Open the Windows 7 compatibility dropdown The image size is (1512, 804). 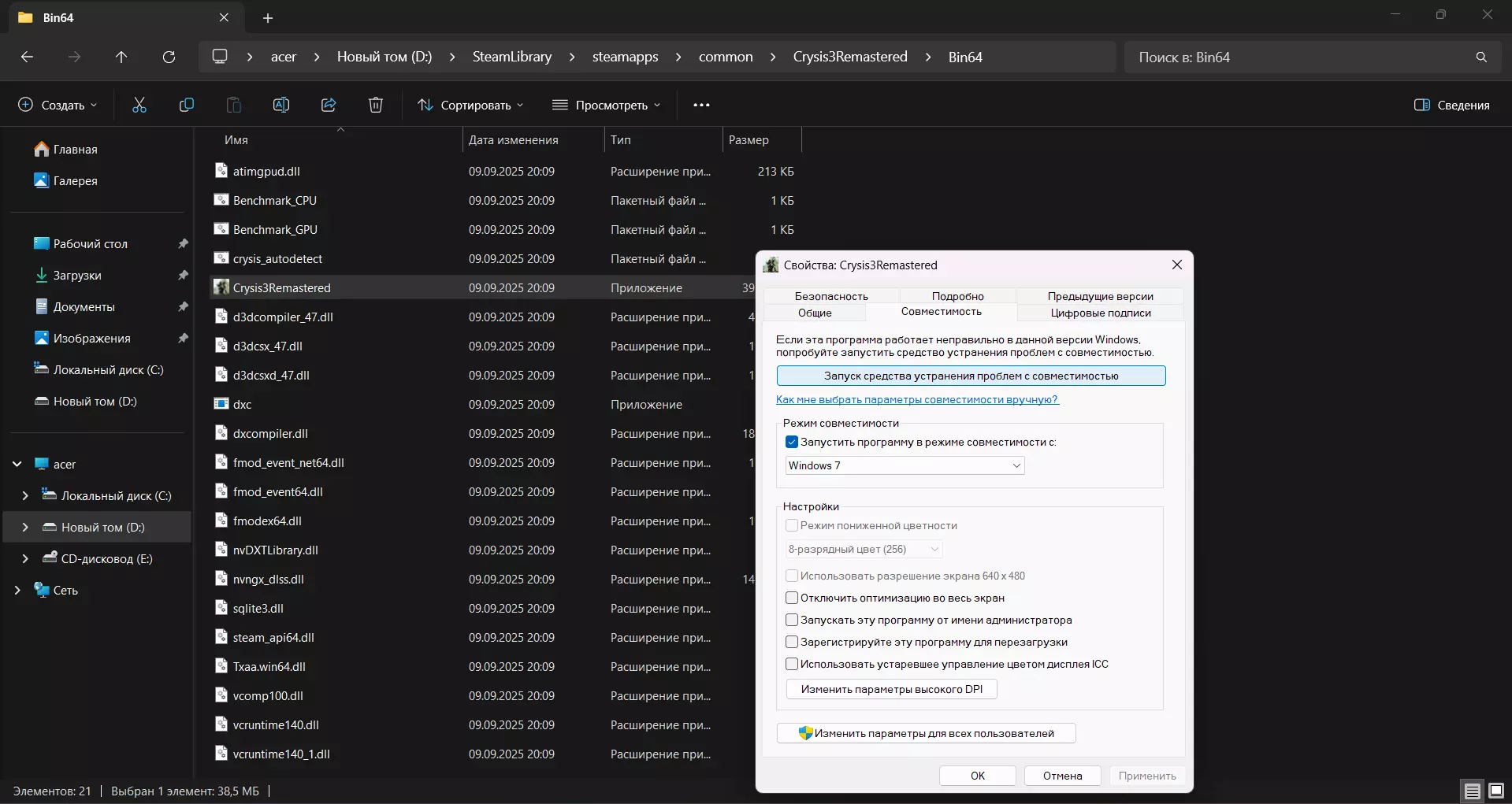[905, 465]
